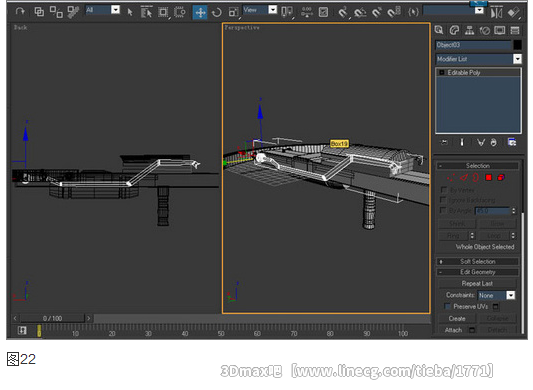
Task: Toggle Ignore Backfacing checkbox
Action: (443, 200)
